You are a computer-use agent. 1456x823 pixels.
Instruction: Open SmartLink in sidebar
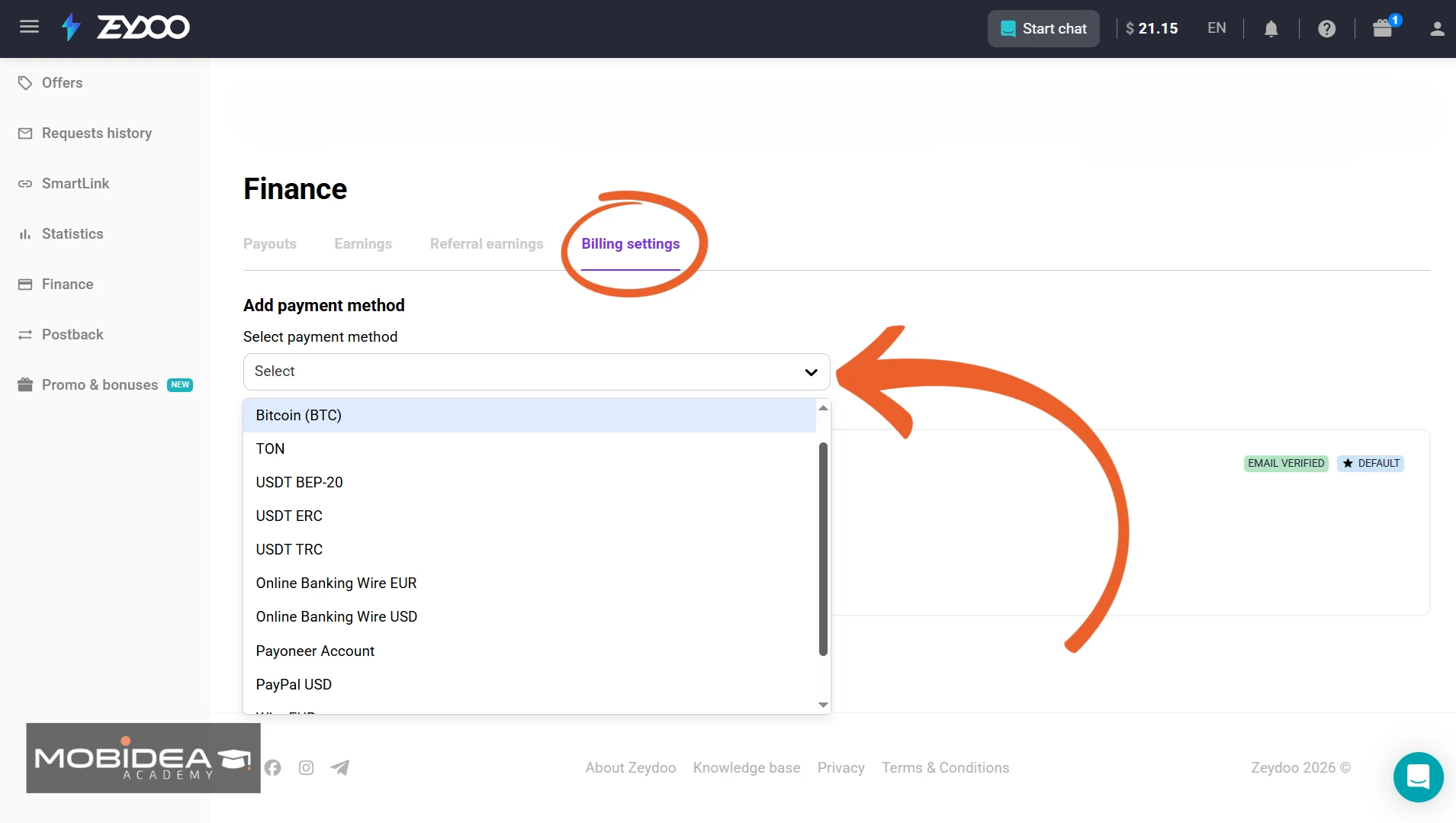point(76,184)
